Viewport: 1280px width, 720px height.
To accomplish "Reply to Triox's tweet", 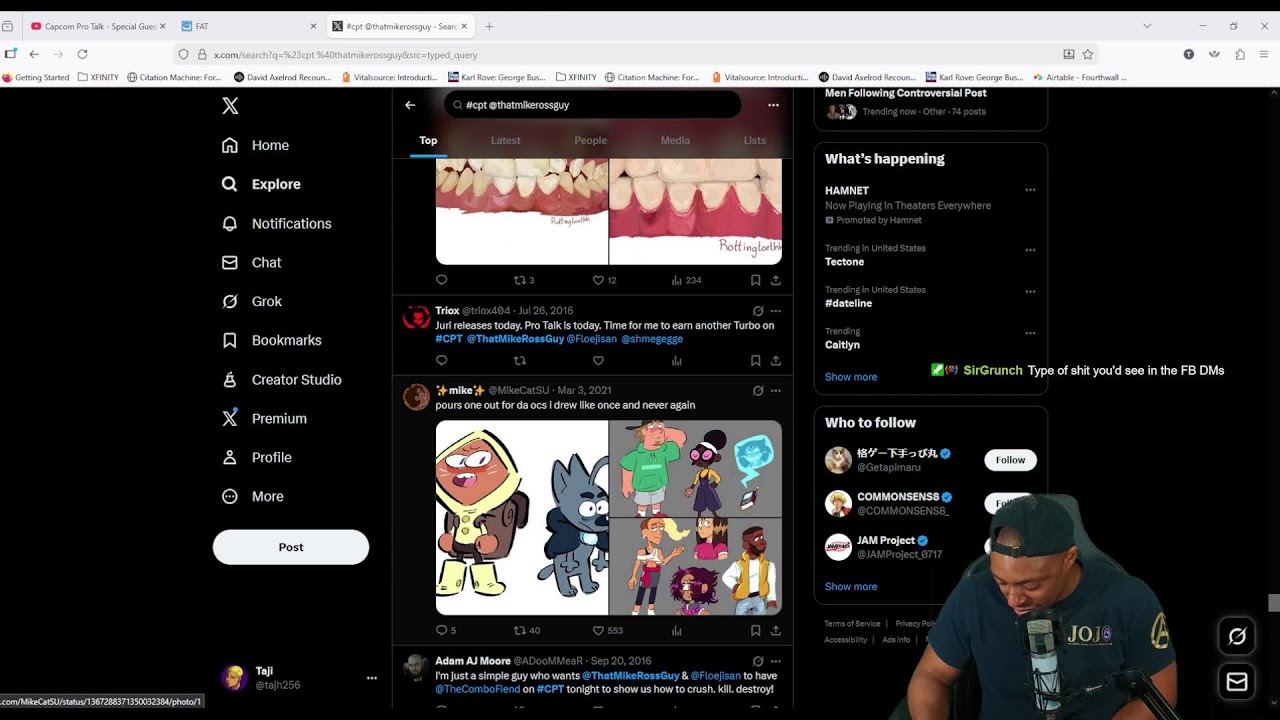I will point(442,360).
